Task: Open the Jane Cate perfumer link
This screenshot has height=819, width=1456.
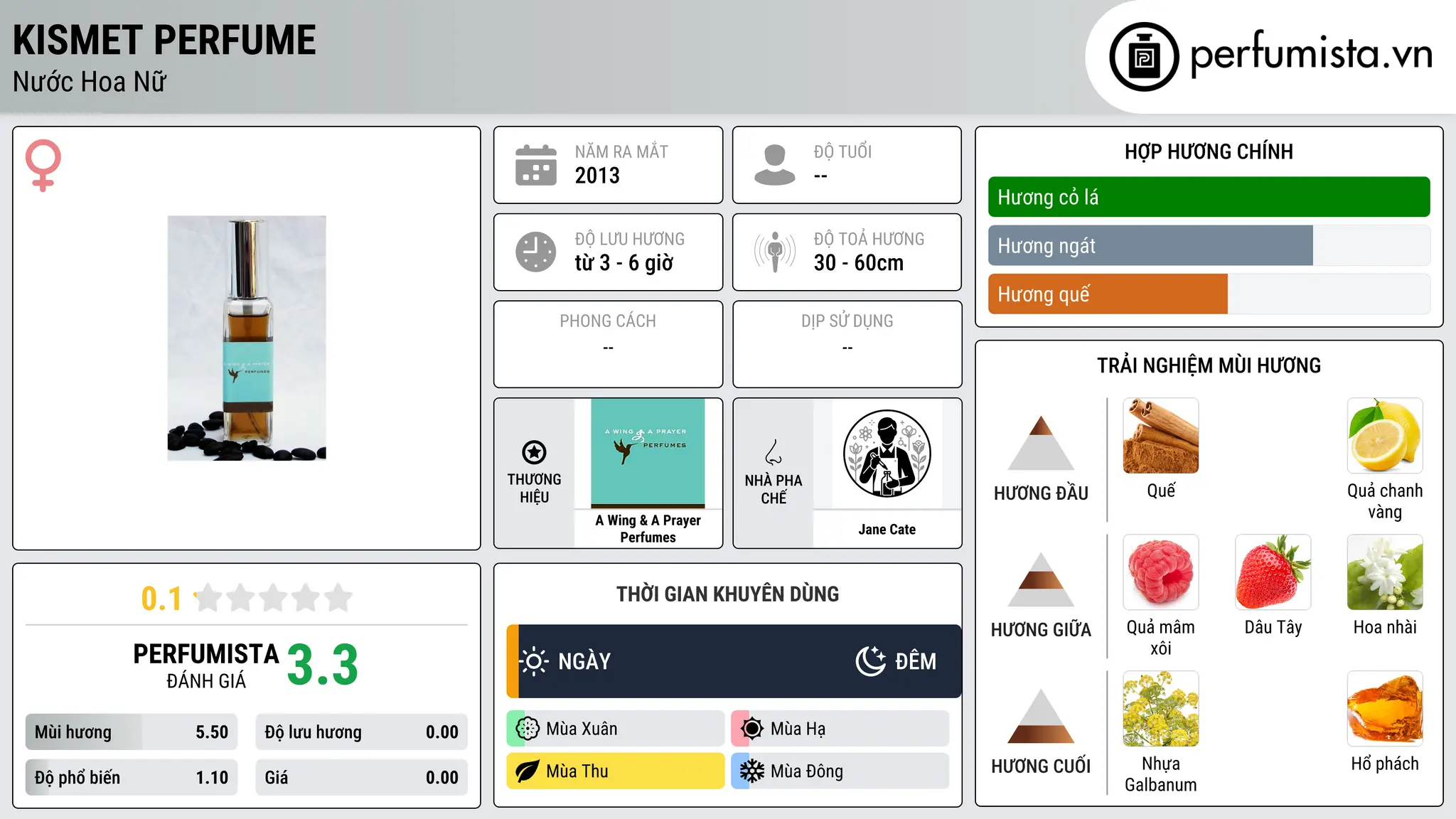Action: click(x=887, y=530)
